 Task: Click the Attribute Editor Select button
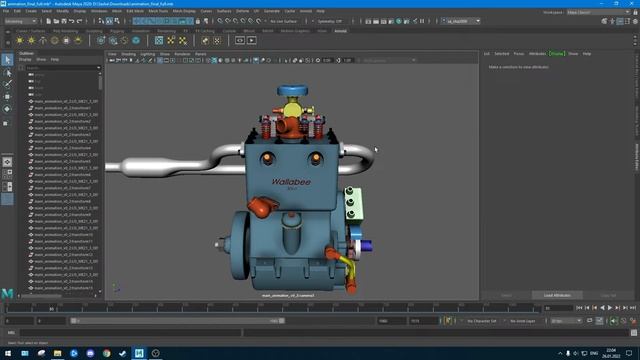(506, 295)
